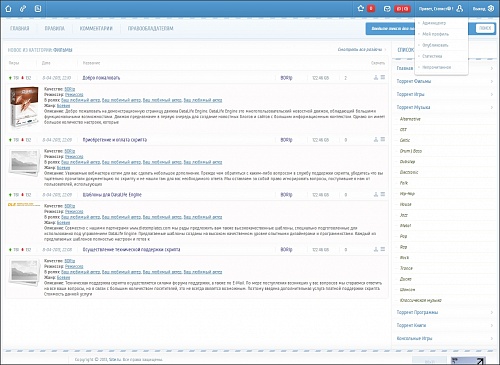Open Приобретение и оплата скрипта title link

115,140
